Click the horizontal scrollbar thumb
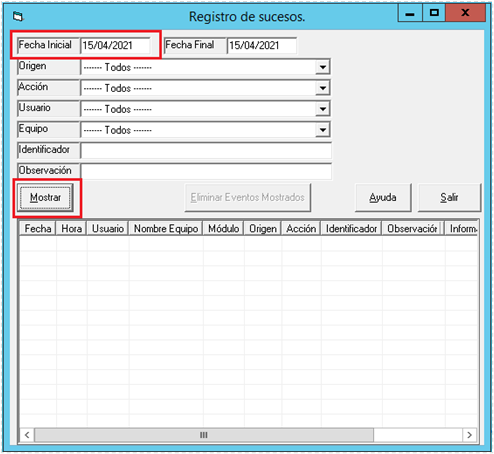Image resolution: width=494 pixels, height=454 pixels. pos(204,435)
